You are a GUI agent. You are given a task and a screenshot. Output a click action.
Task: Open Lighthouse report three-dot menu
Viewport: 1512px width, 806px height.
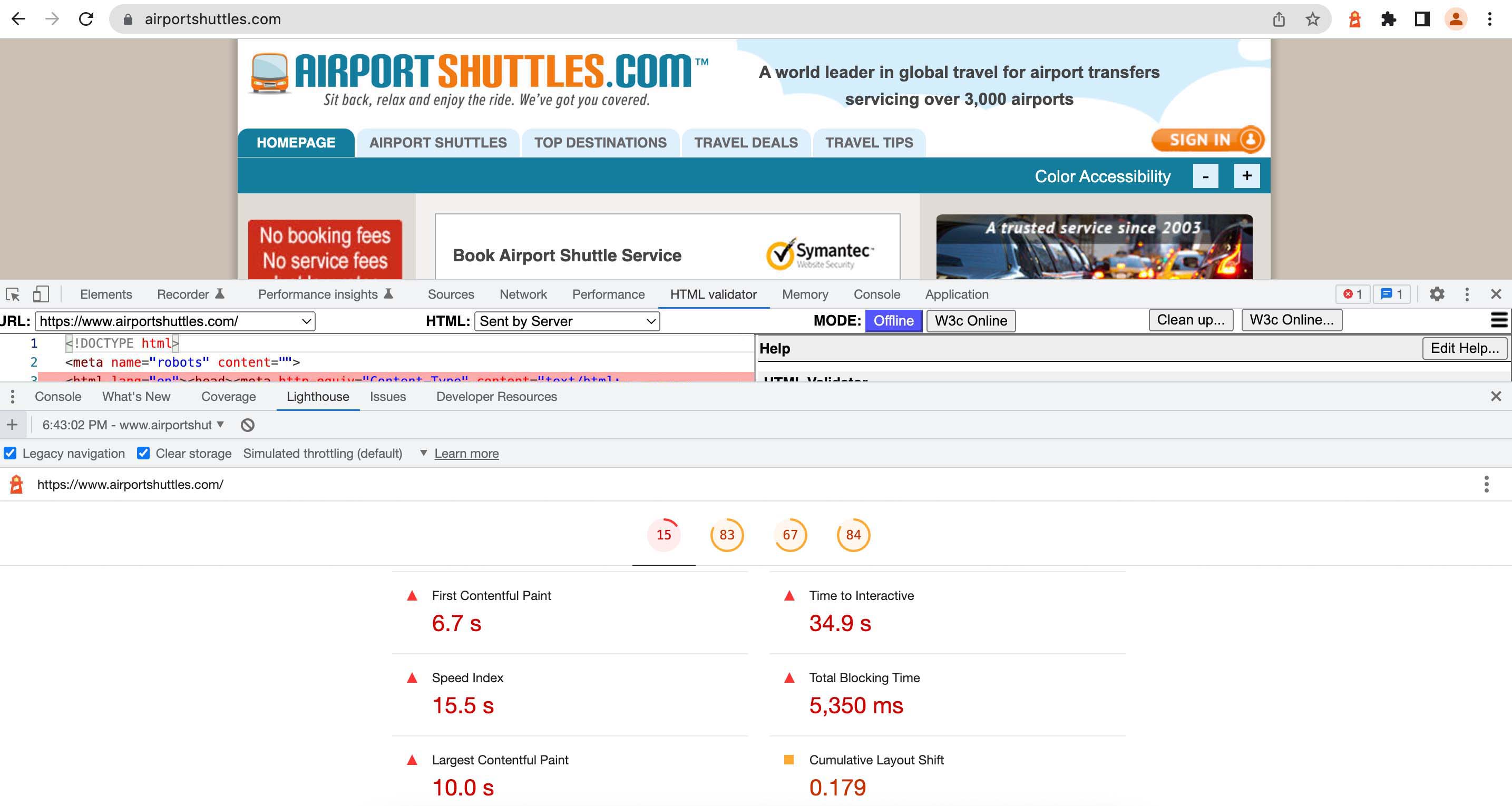(x=1486, y=484)
